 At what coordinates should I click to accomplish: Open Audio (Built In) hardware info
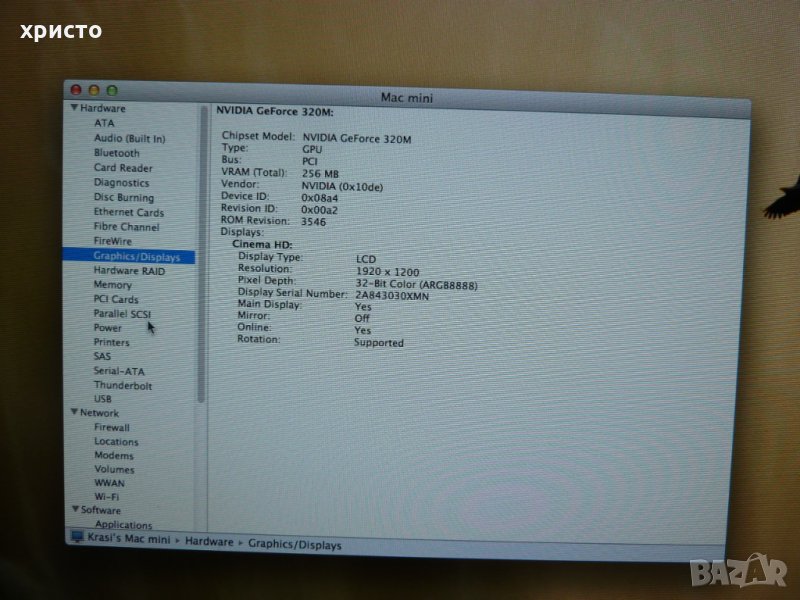(129, 138)
